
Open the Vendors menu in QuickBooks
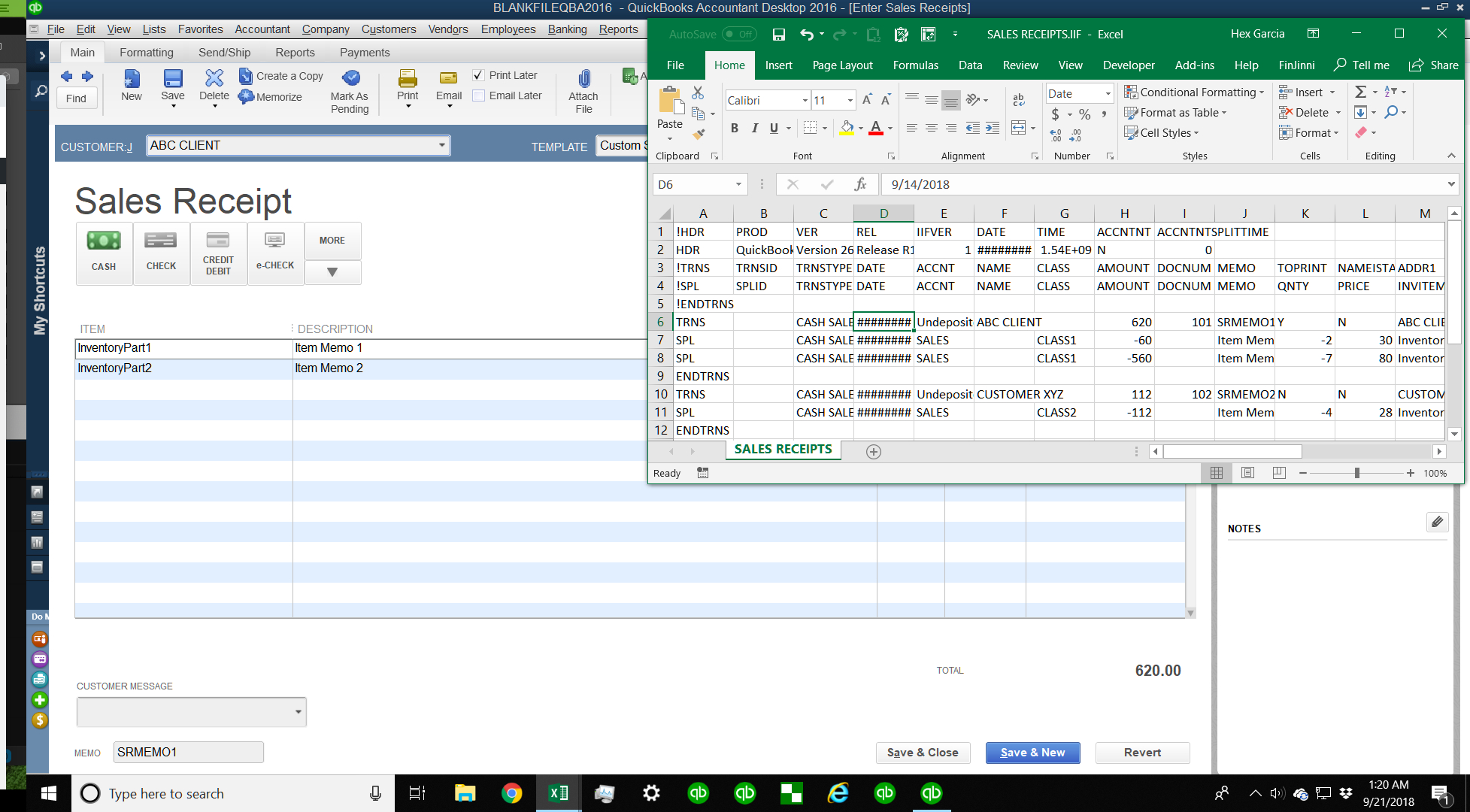point(448,29)
